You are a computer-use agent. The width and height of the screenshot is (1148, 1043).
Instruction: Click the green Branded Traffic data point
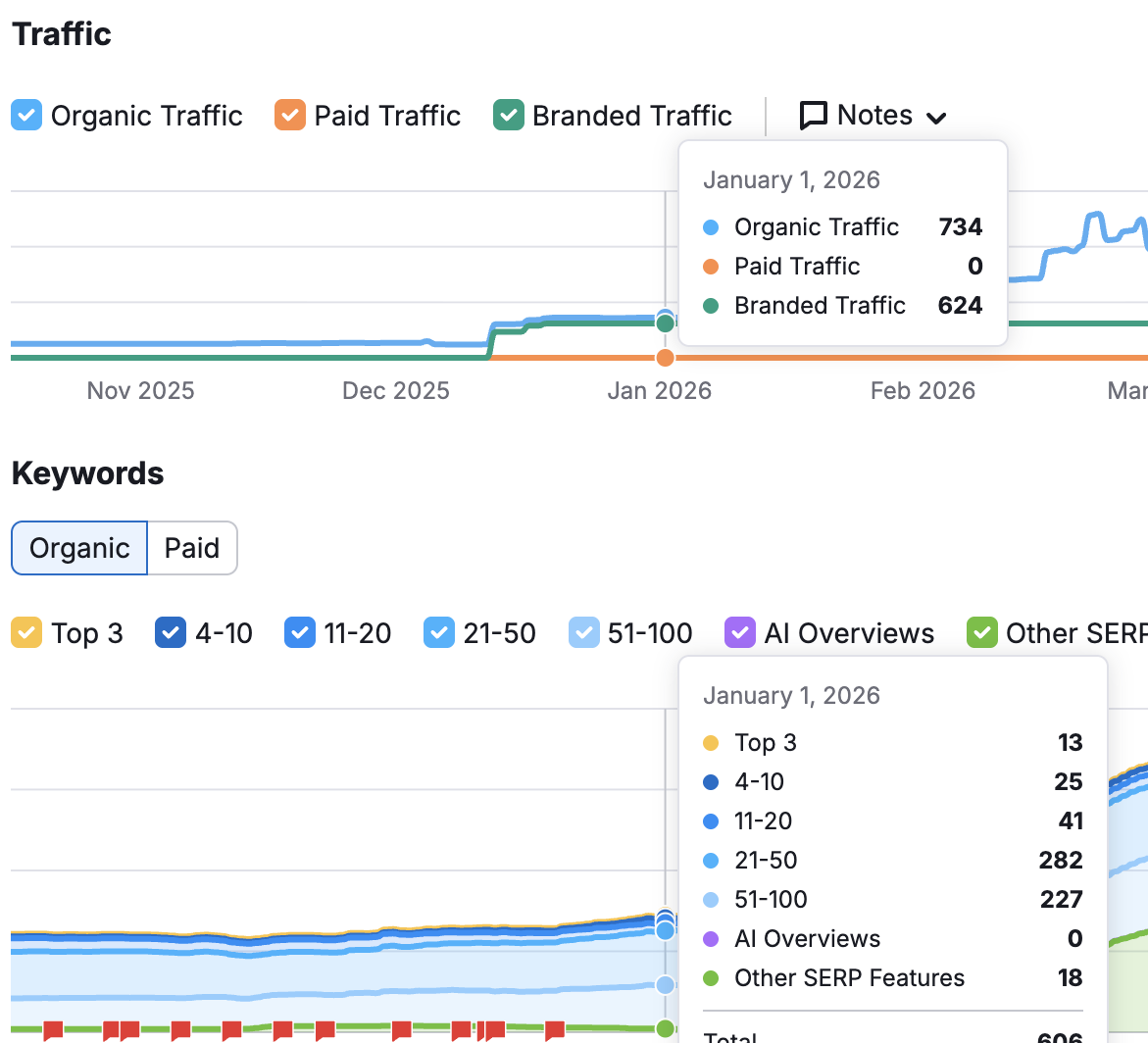point(665,323)
